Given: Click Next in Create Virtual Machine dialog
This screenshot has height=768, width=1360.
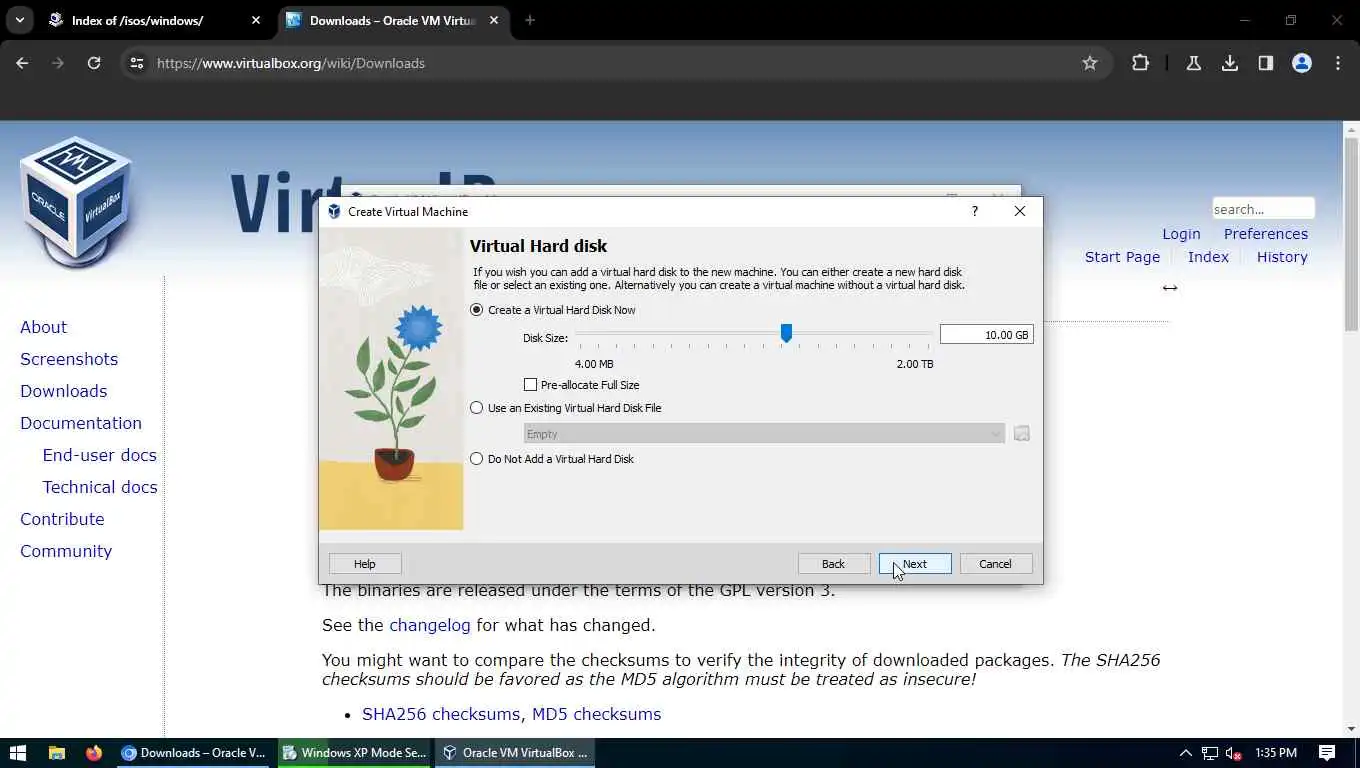Looking at the screenshot, I should 915,564.
